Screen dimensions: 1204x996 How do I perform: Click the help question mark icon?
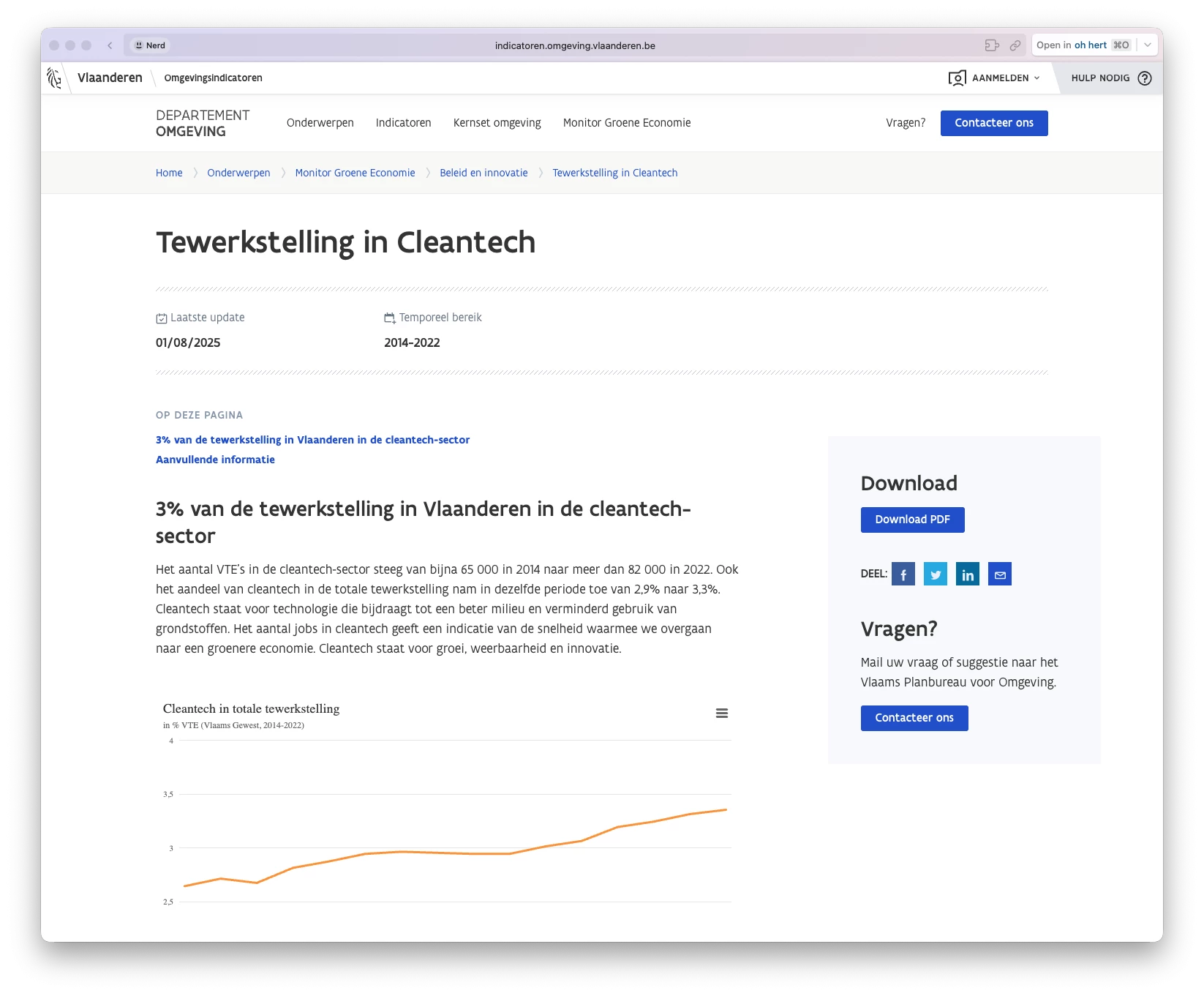pos(1145,78)
